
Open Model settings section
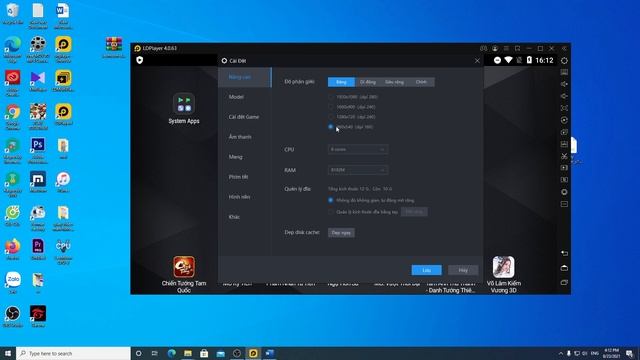[x=244, y=97]
